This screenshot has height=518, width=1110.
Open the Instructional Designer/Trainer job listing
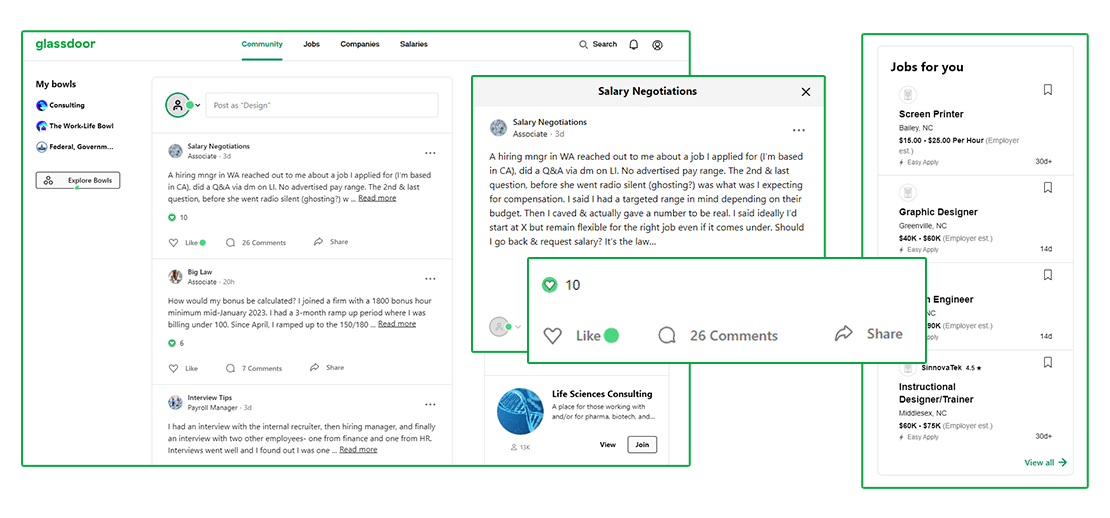pyautogui.click(x=937, y=393)
